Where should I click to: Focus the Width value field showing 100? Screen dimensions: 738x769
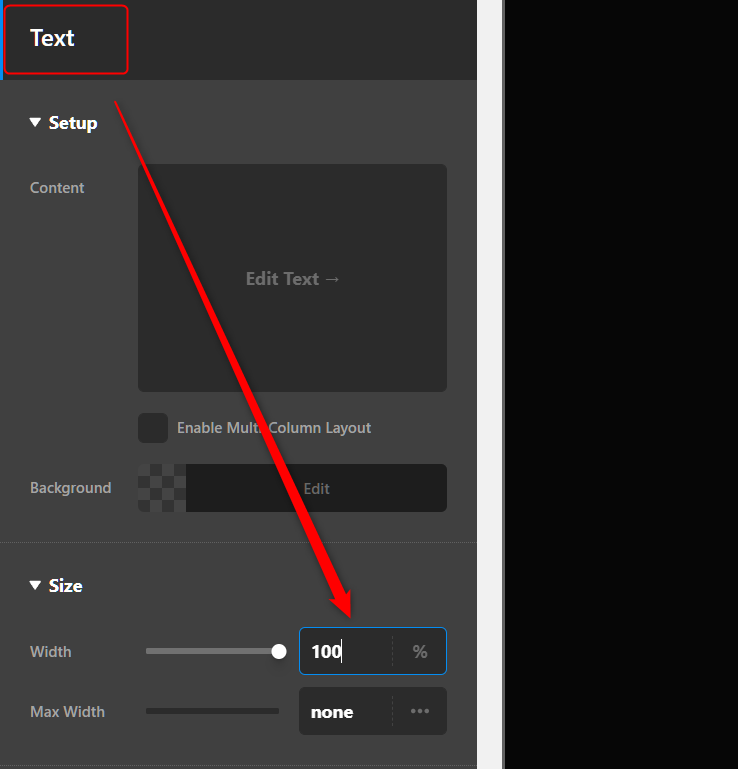pyautogui.click(x=345, y=652)
